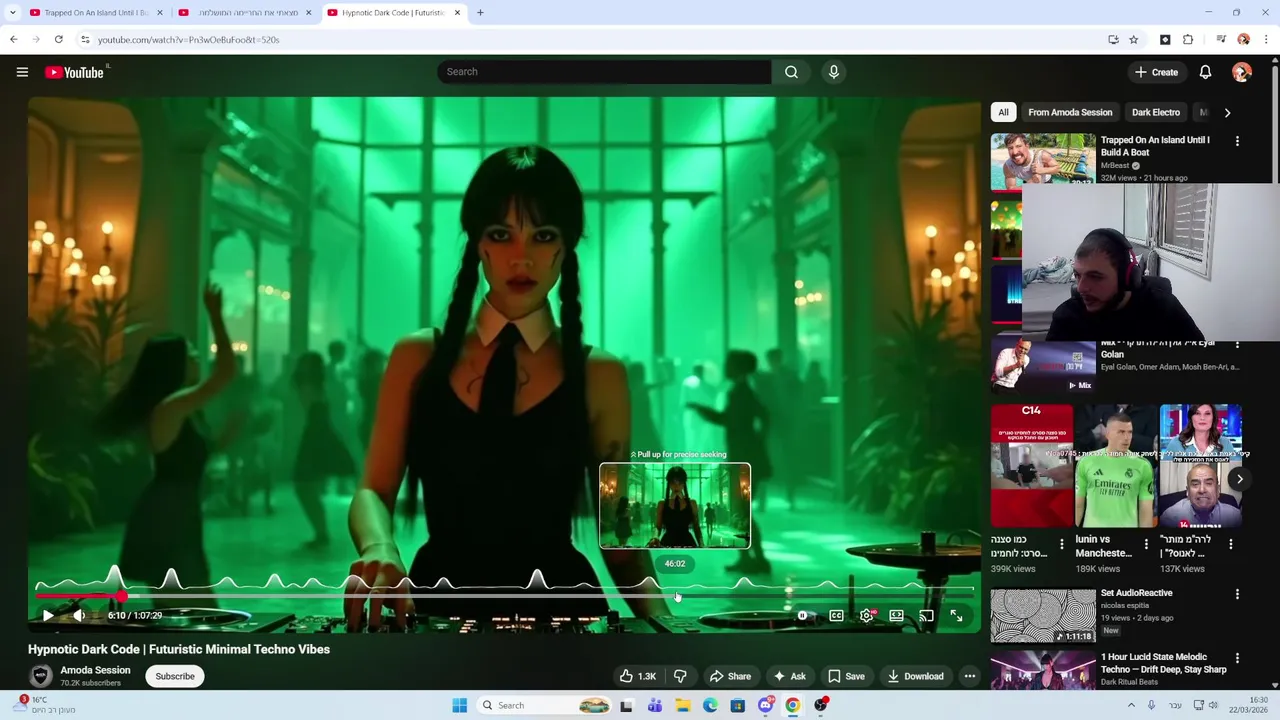Open player settings gear
Viewport: 1280px width, 720px height.
pyautogui.click(x=867, y=616)
